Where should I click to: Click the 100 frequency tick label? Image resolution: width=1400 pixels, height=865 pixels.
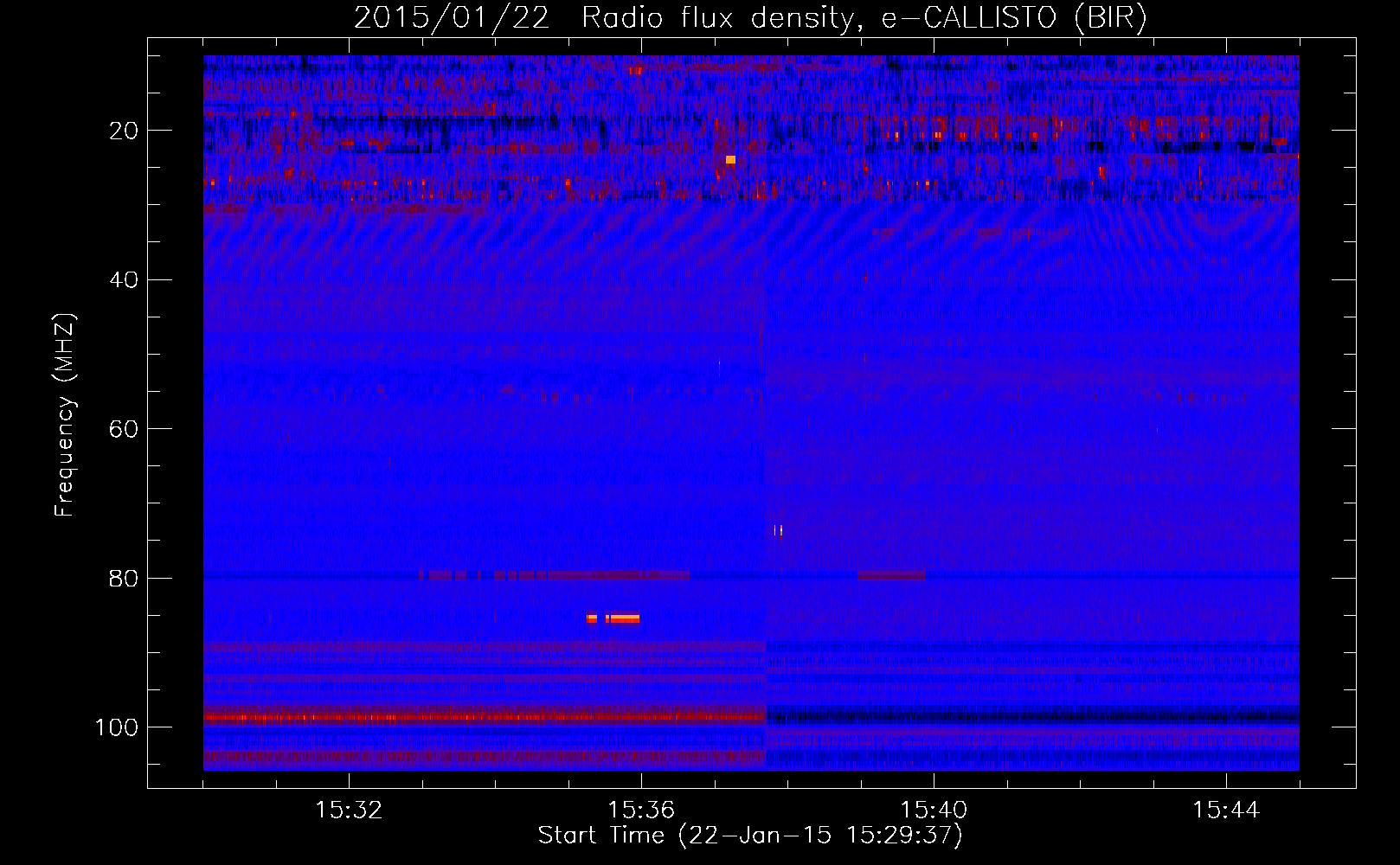(x=117, y=727)
